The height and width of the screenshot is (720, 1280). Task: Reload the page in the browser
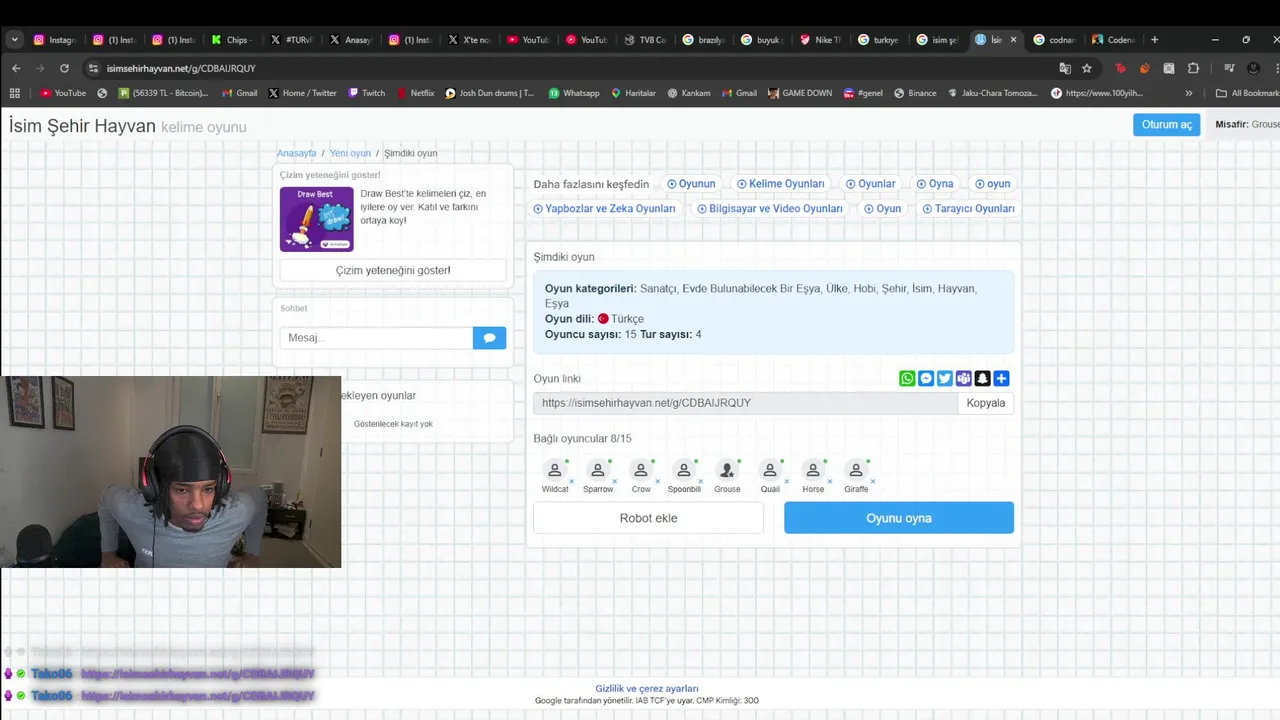(x=64, y=68)
